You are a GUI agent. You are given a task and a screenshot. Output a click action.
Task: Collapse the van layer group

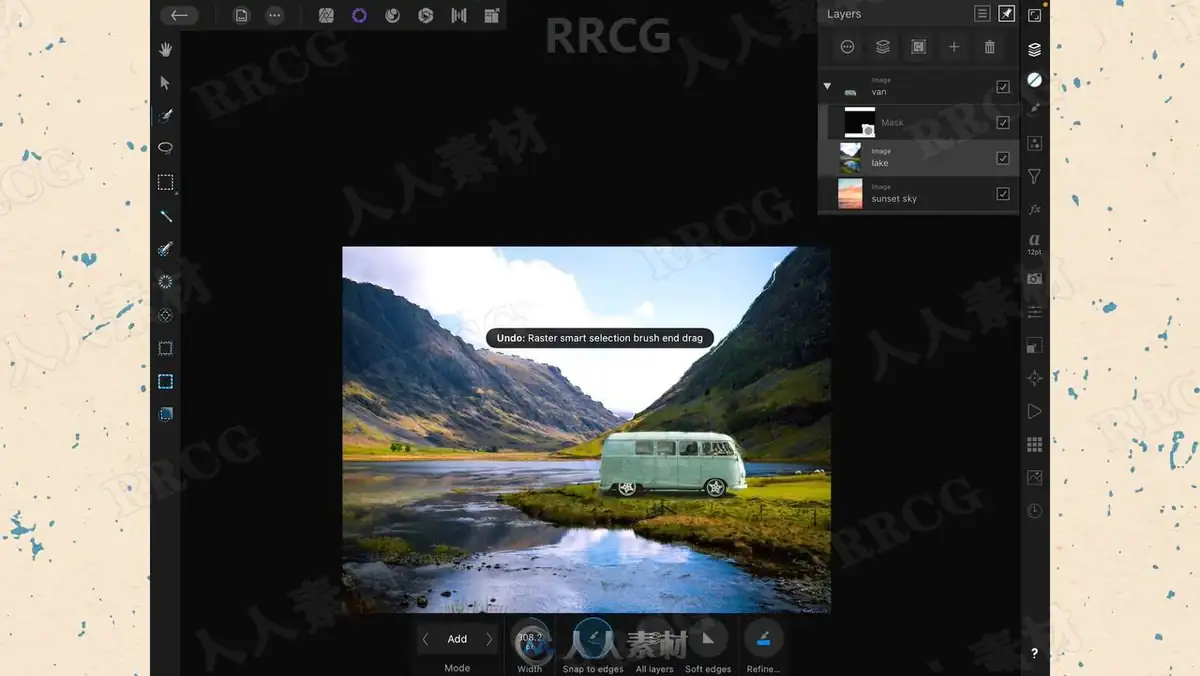click(x=827, y=87)
